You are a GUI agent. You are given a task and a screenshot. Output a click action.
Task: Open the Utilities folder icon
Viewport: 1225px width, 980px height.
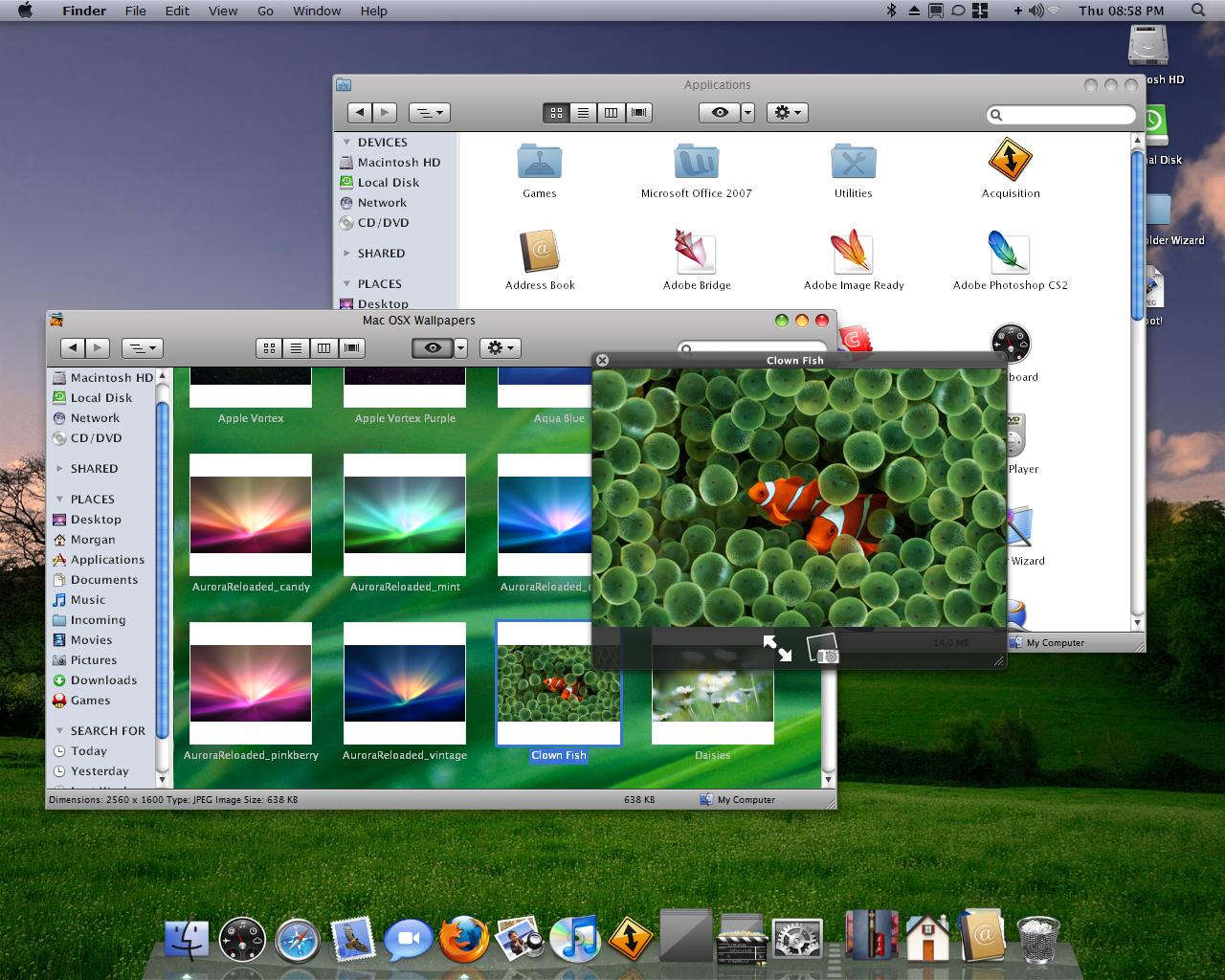[854, 162]
